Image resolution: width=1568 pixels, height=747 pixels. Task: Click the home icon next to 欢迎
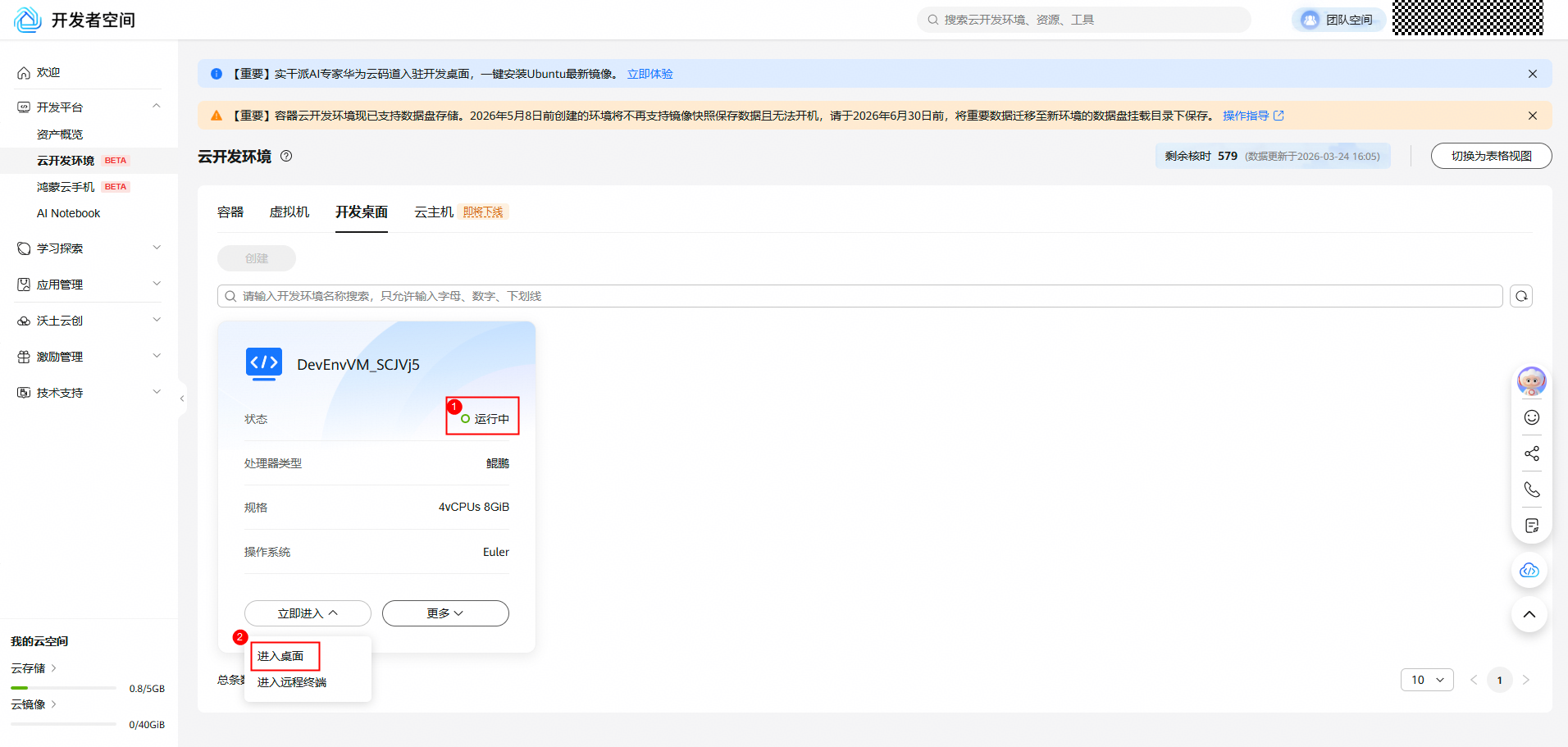click(x=24, y=73)
